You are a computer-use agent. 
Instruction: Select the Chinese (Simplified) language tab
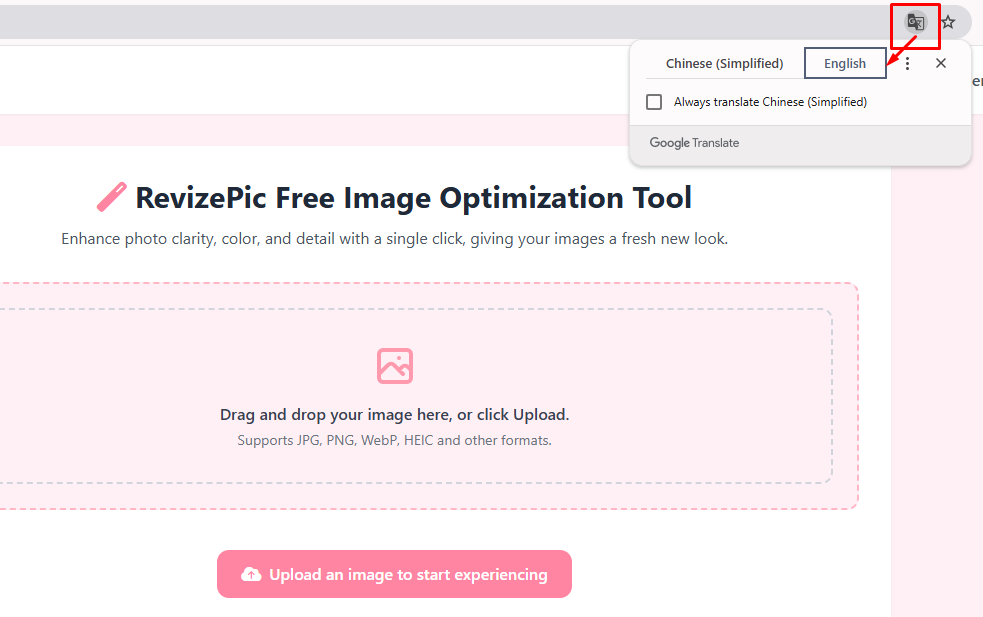coord(725,63)
